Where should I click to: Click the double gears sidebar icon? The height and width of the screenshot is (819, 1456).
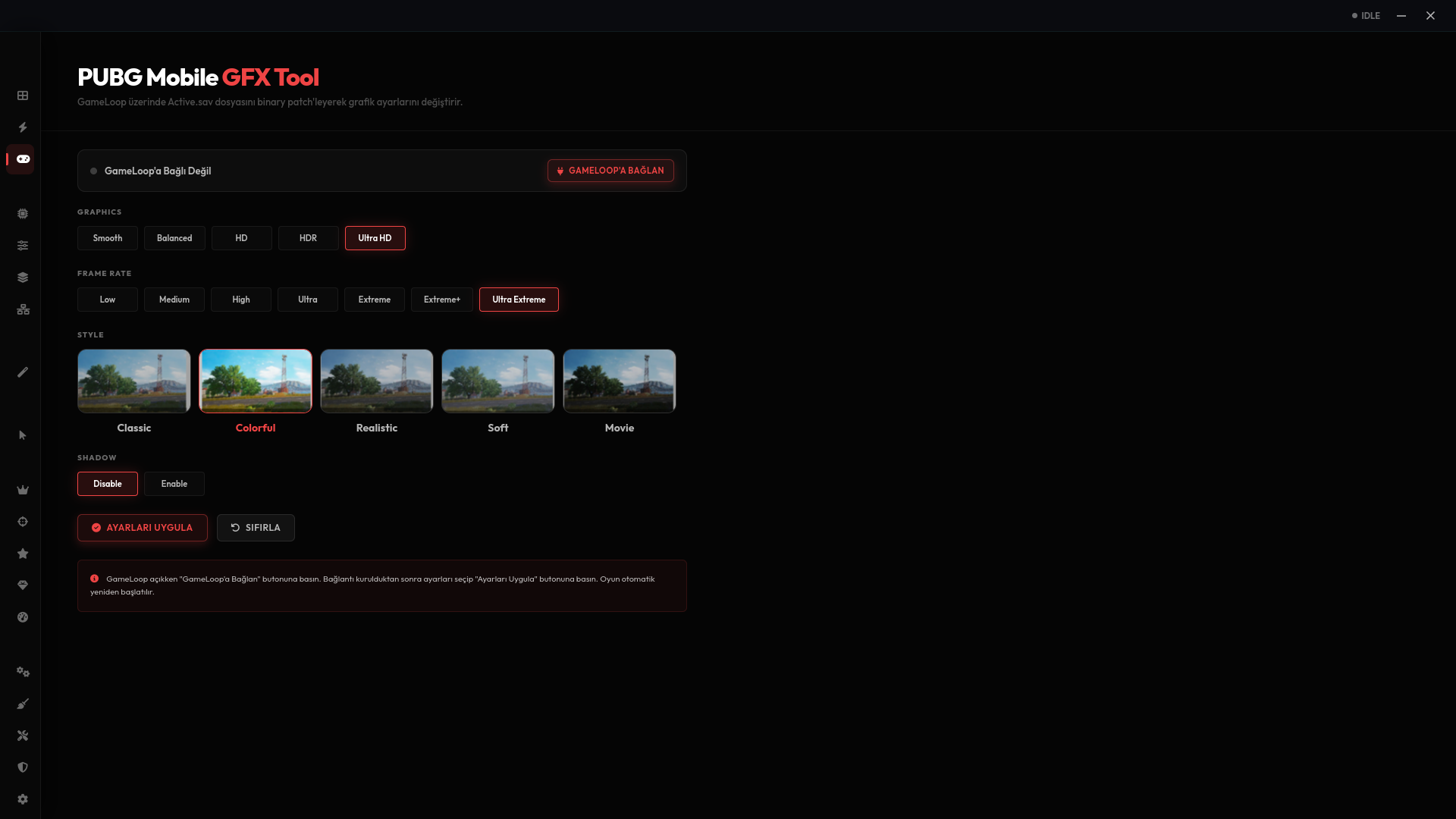pos(23,672)
